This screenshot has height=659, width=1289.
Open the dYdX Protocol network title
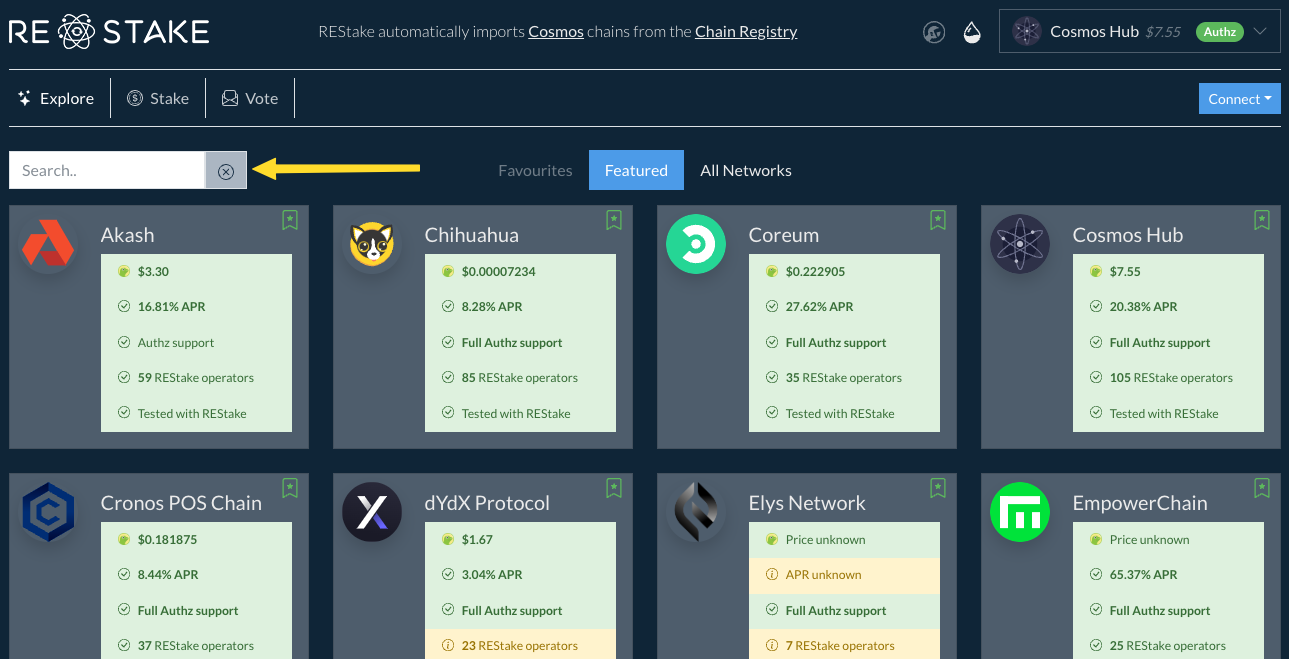[x=487, y=503]
